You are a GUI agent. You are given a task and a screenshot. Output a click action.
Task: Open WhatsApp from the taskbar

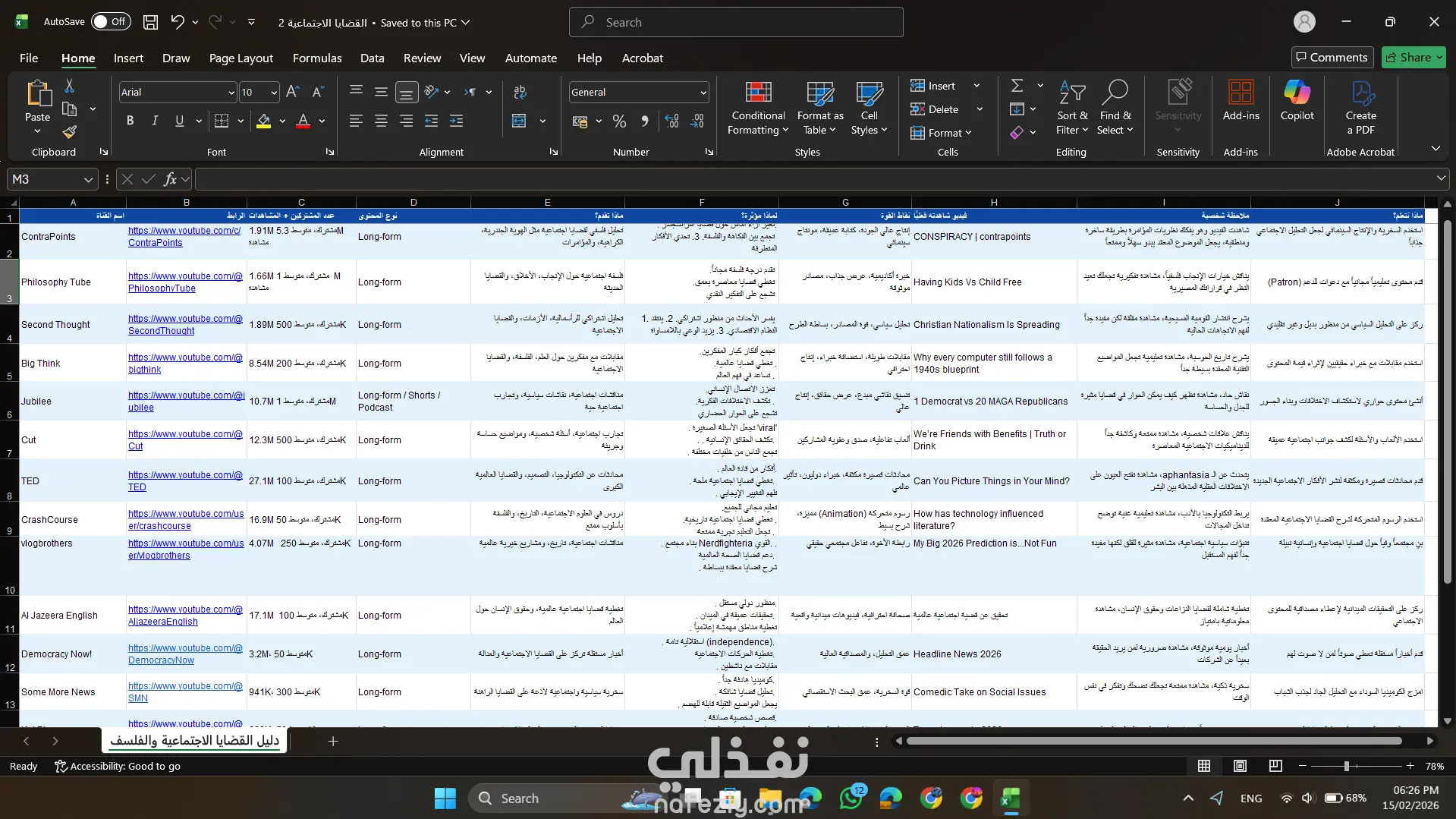tap(851, 798)
